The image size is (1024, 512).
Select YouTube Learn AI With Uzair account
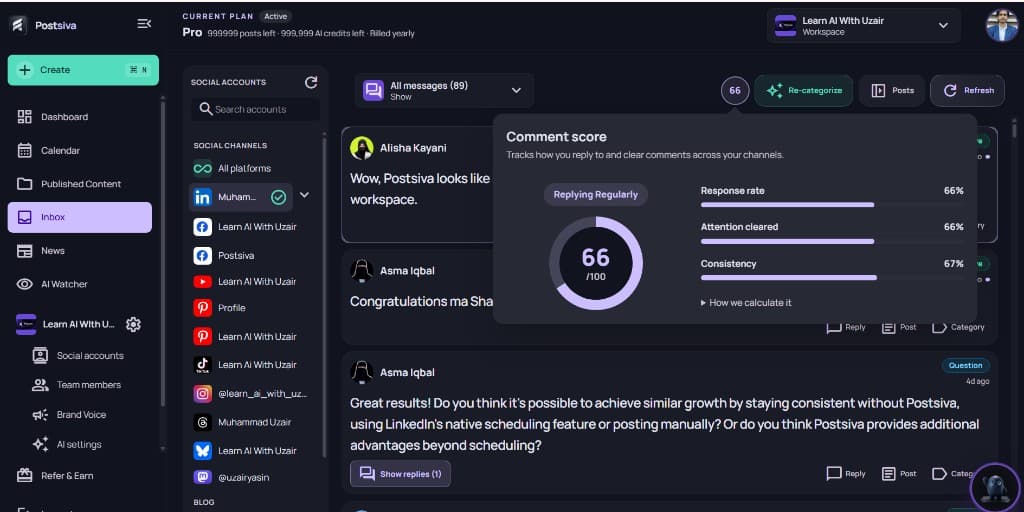click(x=257, y=281)
